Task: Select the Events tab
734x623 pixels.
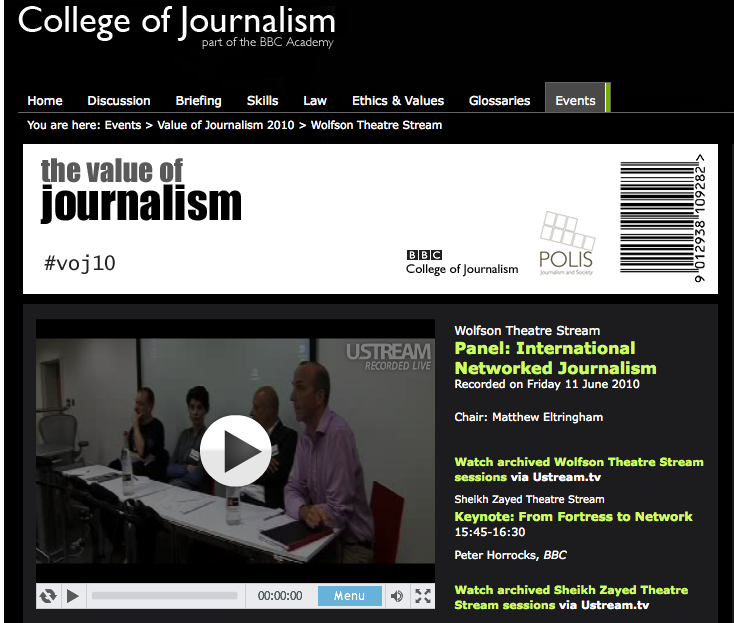Action: (576, 98)
